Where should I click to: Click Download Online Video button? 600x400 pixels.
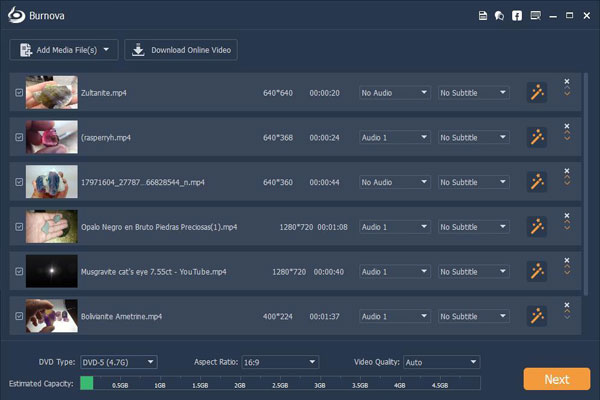pyautogui.click(x=182, y=50)
